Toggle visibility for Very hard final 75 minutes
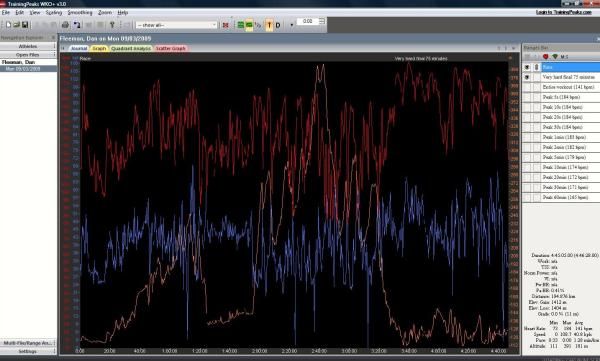 (527, 77)
